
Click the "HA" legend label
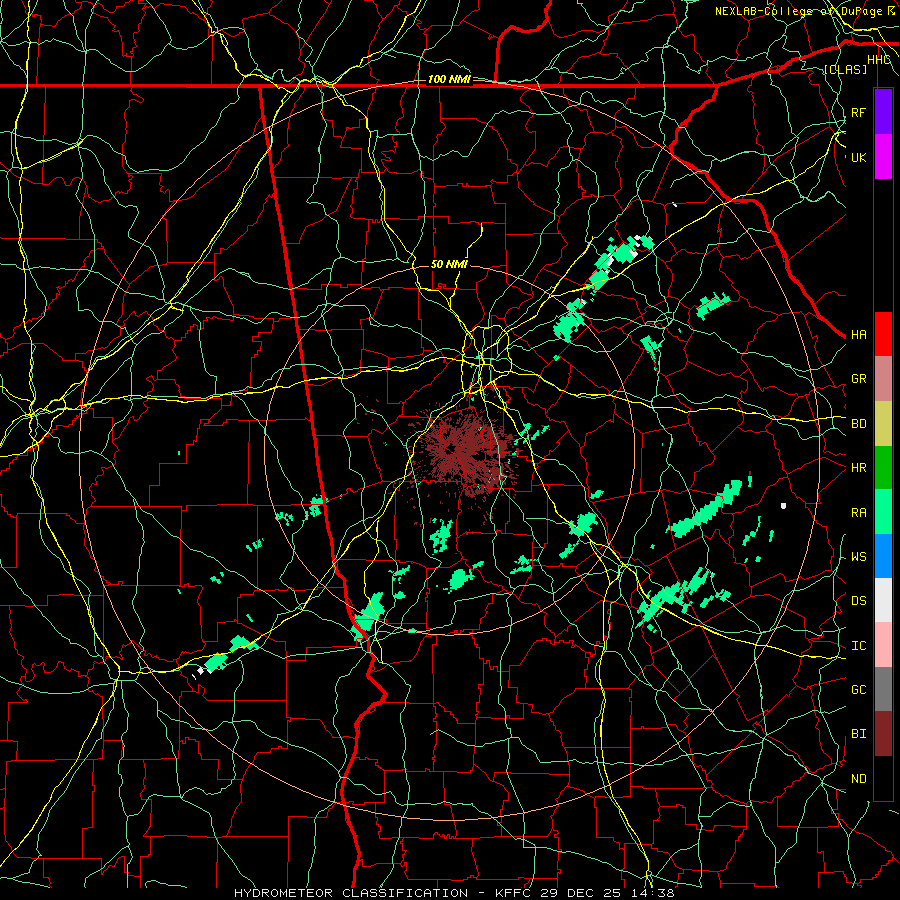click(858, 335)
